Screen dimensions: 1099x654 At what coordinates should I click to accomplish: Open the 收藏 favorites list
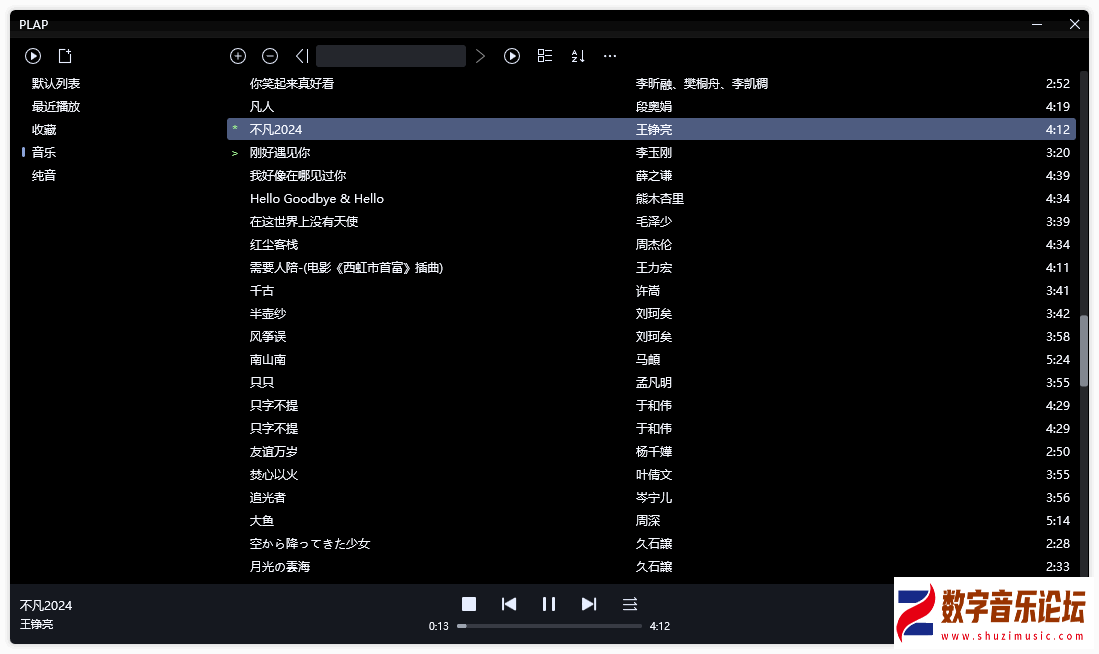tap(44, 130)
